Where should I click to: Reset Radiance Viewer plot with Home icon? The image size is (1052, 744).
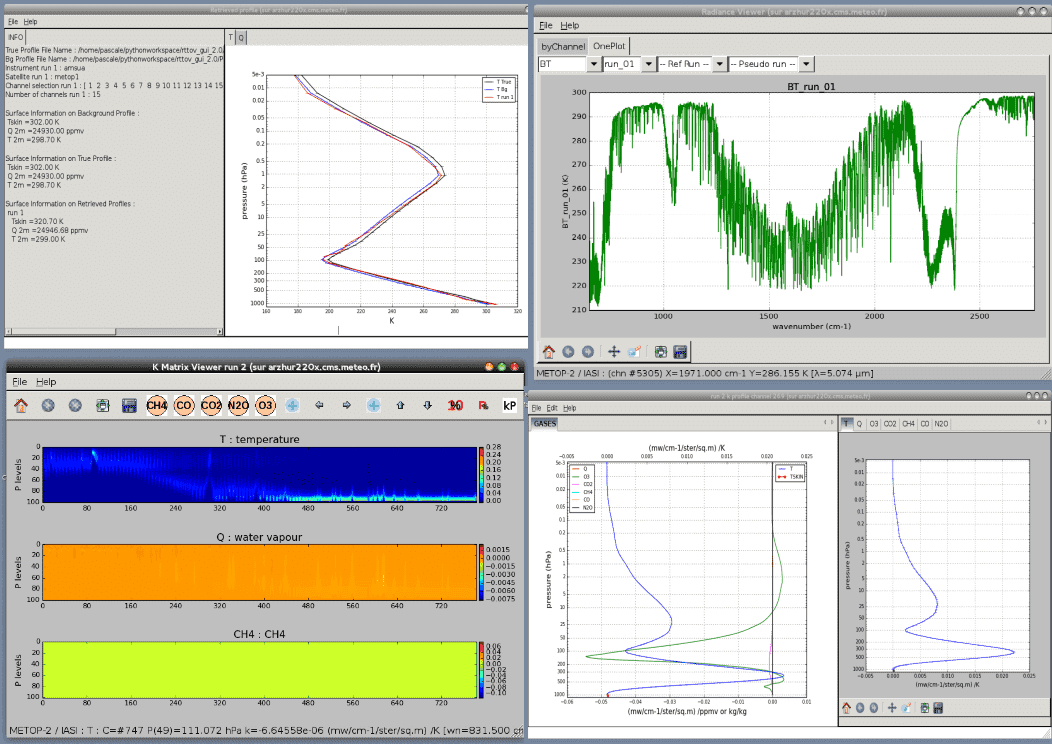(549, 352)
